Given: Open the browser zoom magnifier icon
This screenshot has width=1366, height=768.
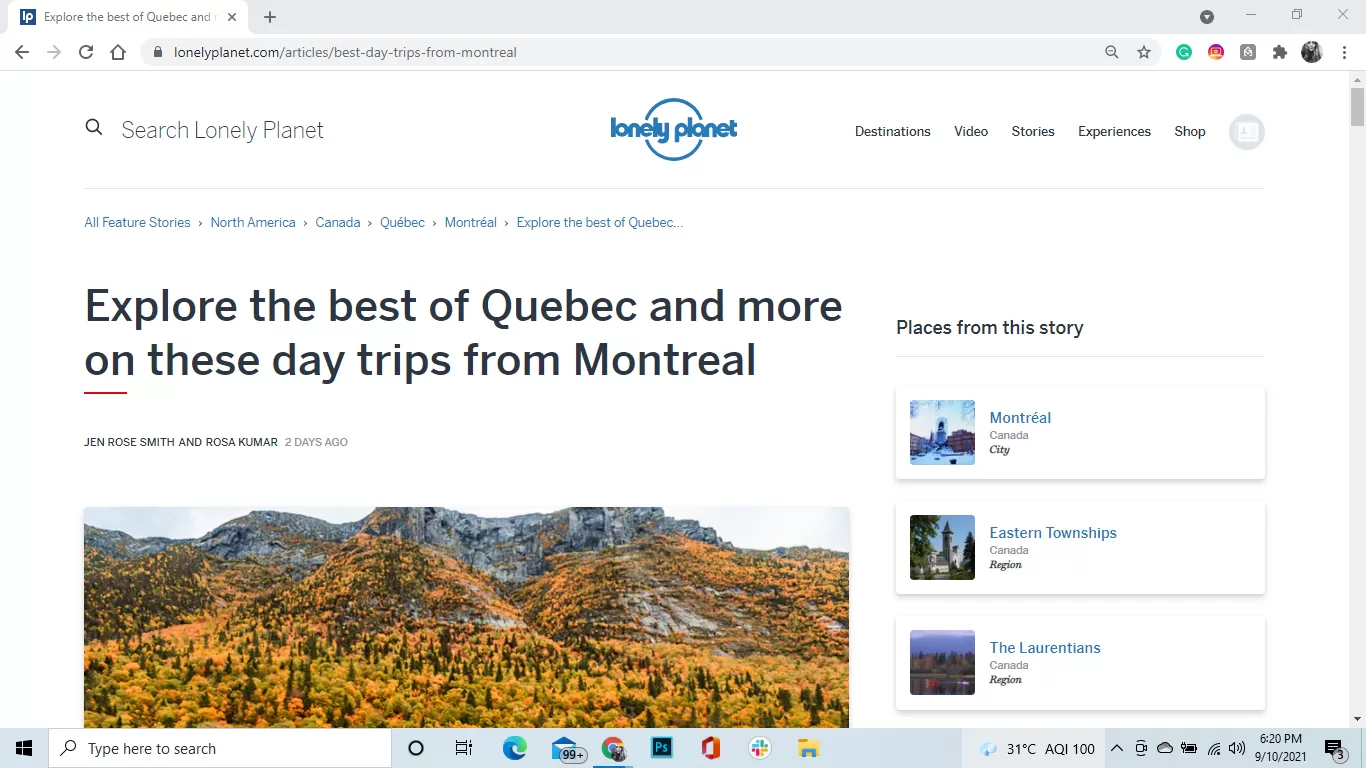Looking at the screenshot, I should click(1111, 52).
